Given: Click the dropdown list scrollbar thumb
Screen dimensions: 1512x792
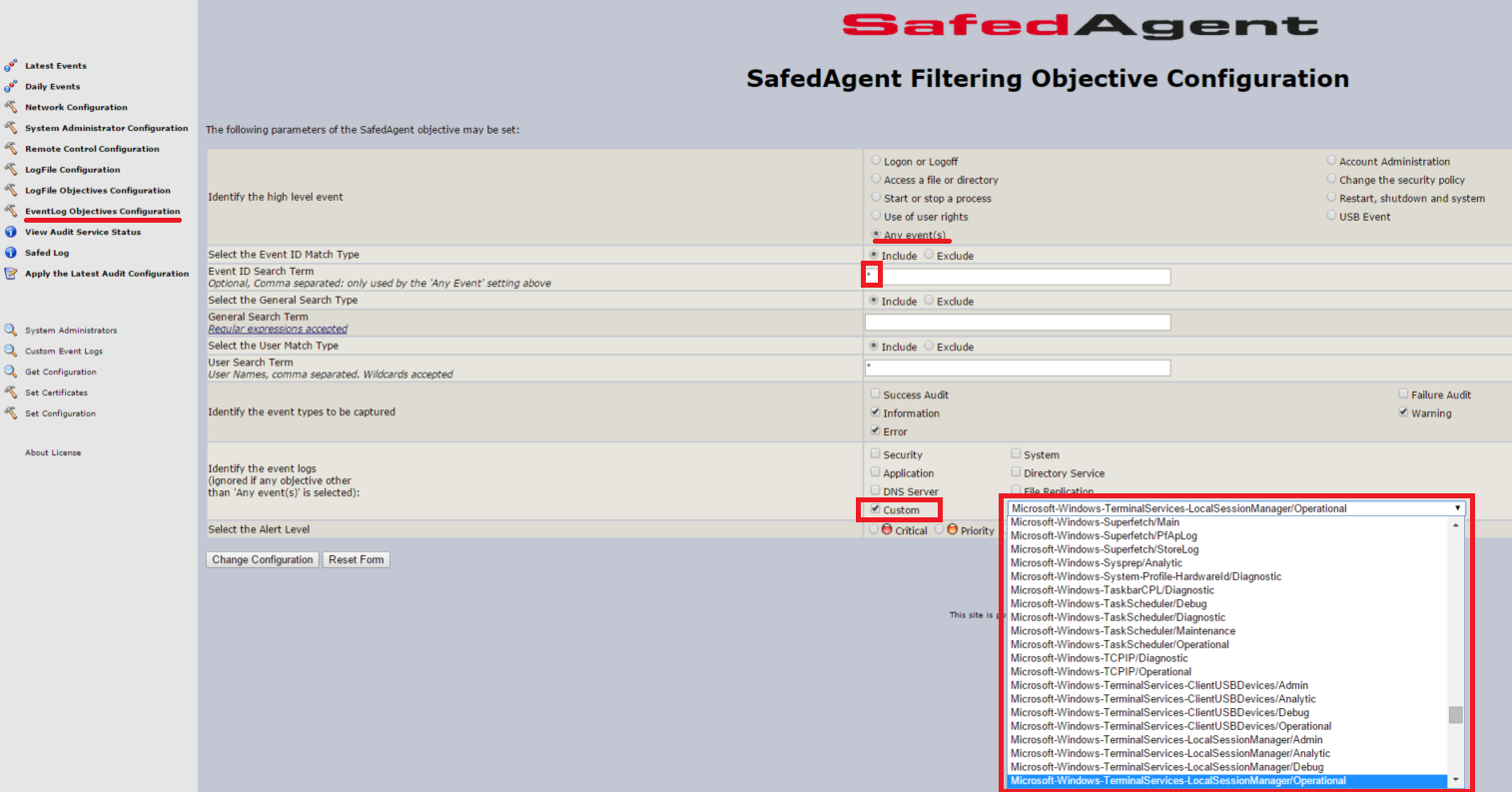Looking at the screenshot, I should [x=1456, y=714].
